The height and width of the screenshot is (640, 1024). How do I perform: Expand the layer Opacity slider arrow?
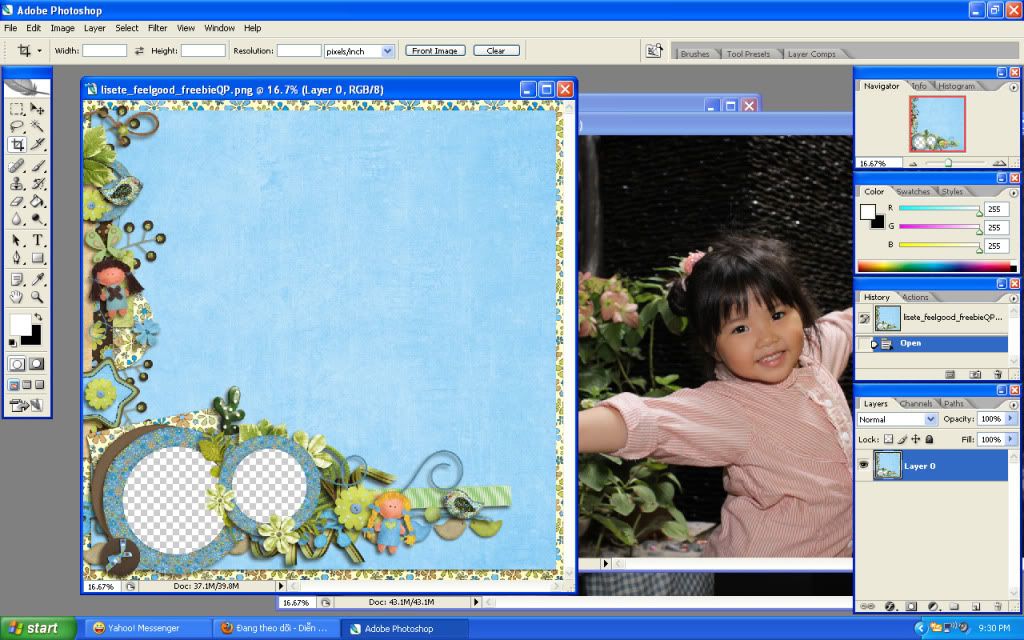tap(1010, 419)
